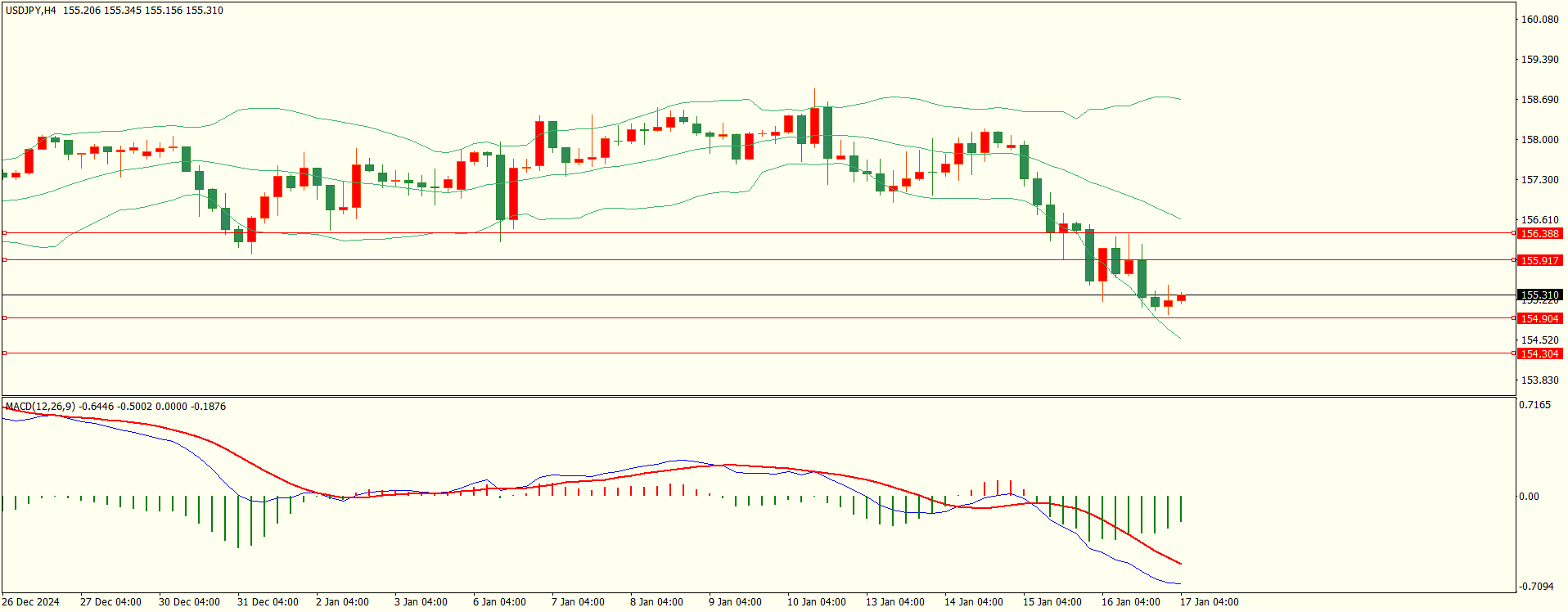Viewport: 1568px width, 612px height.
Task: Click the MACD(12,26,9) indicator label
Action: pyautogui.click(x=40, y=407)
